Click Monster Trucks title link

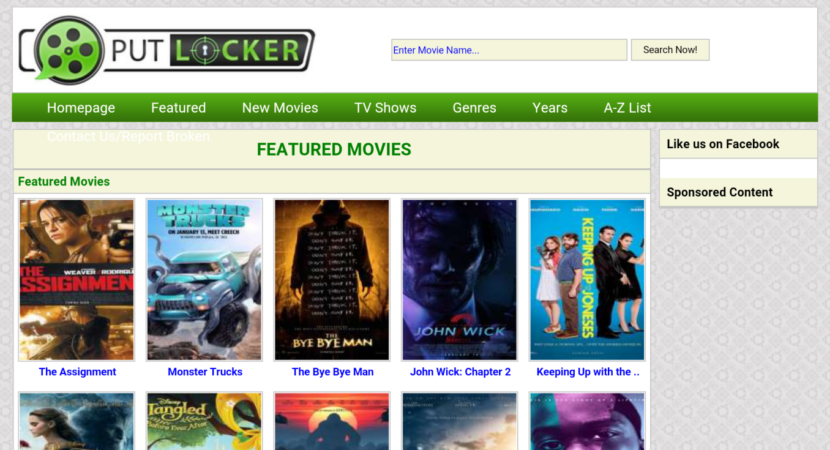[205, 372]
